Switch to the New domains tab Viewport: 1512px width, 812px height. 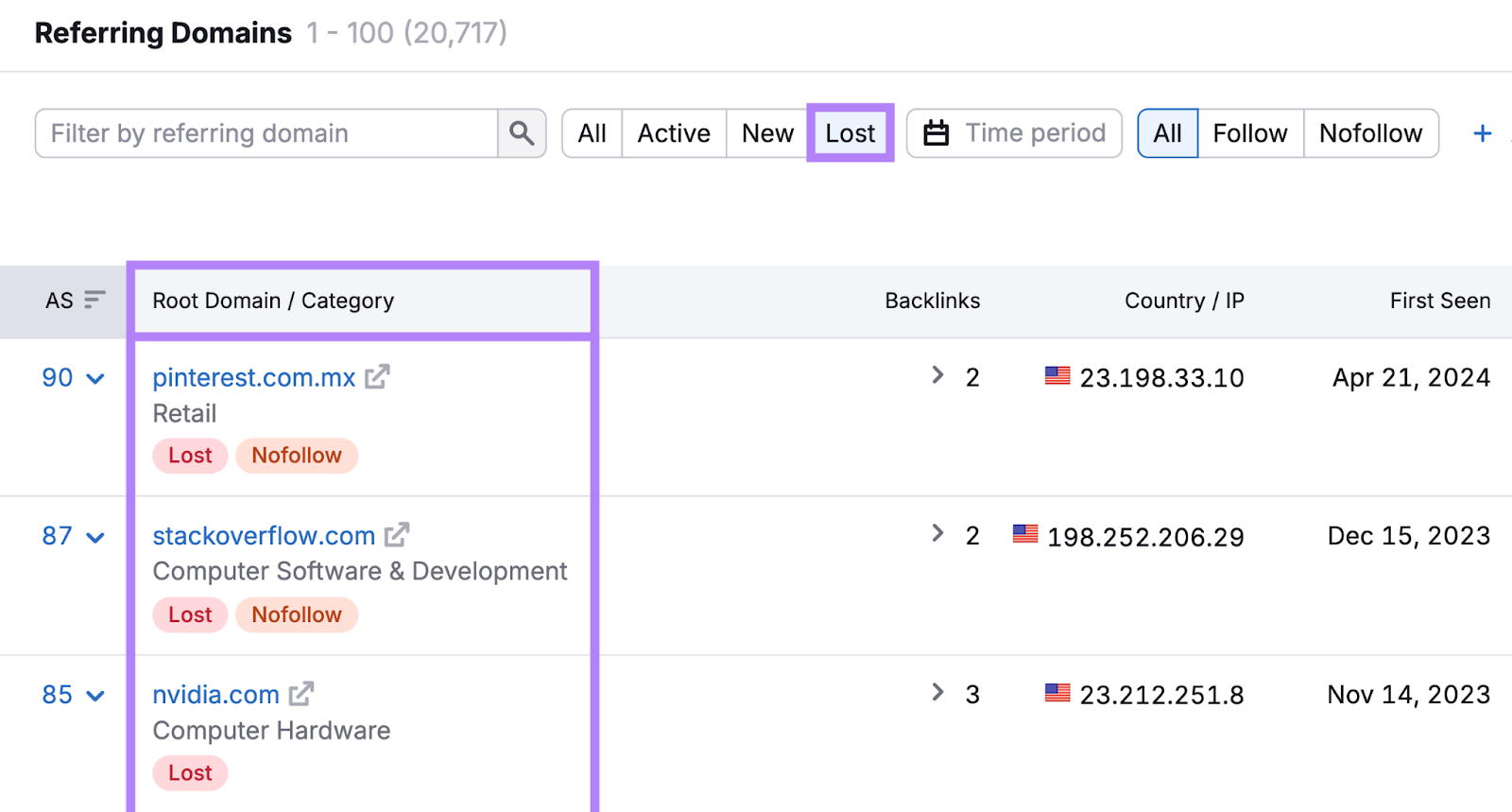coord(766,133)
